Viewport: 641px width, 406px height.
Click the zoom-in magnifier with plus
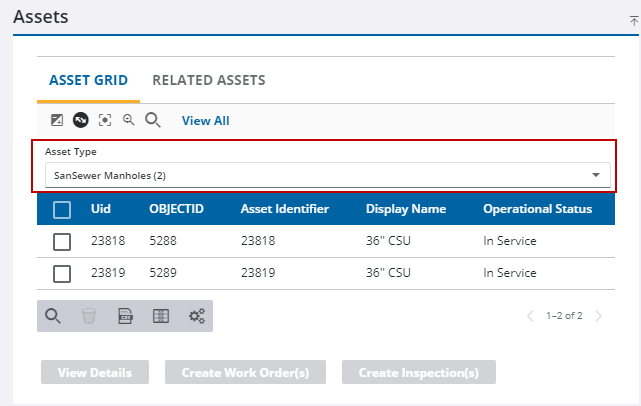pyautogui.click(x=128, y=121)
